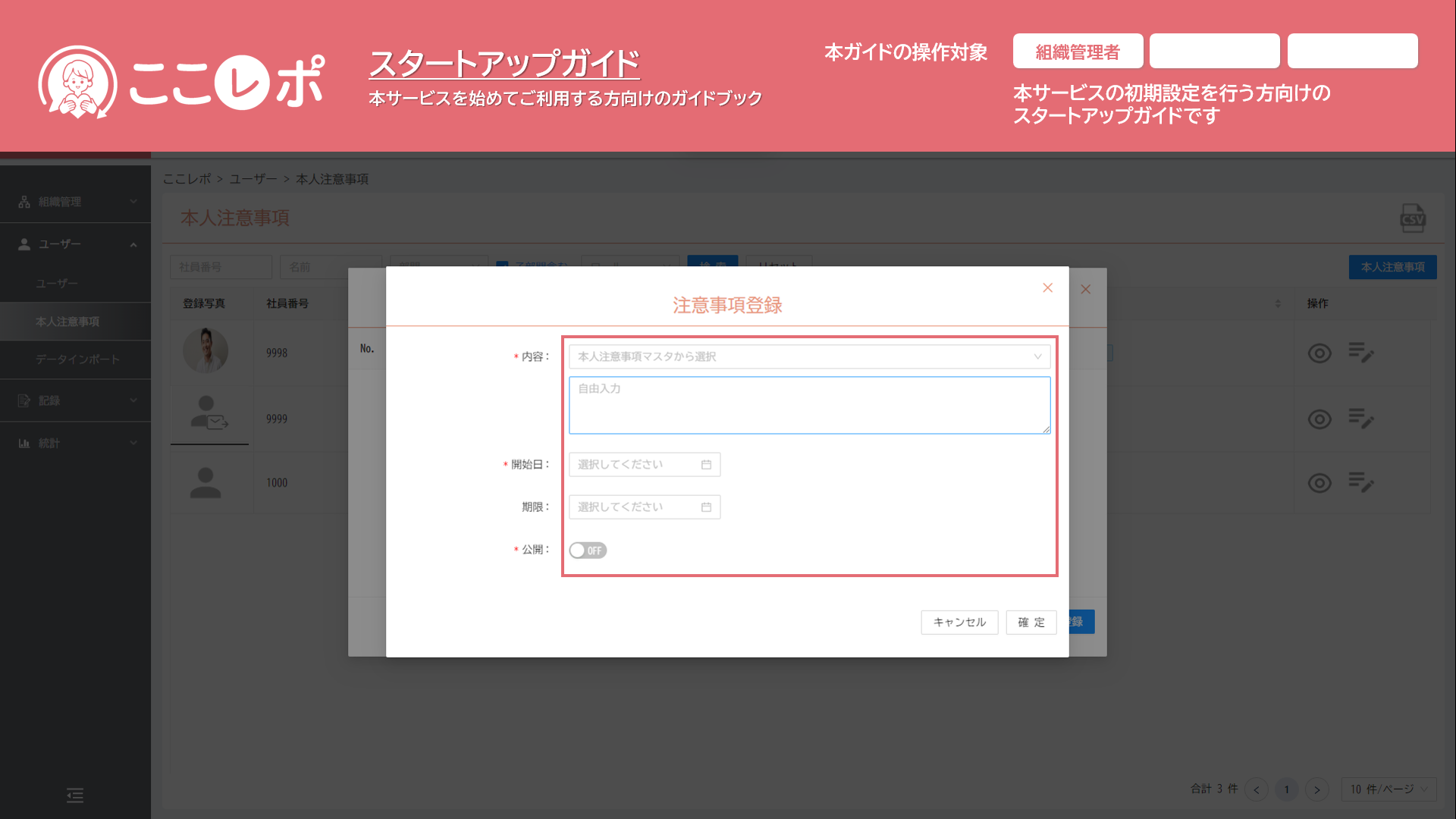This screenshot has height=819, width=1456.
Task: Toggle the 公開 switch on
Action: [588, 551]
